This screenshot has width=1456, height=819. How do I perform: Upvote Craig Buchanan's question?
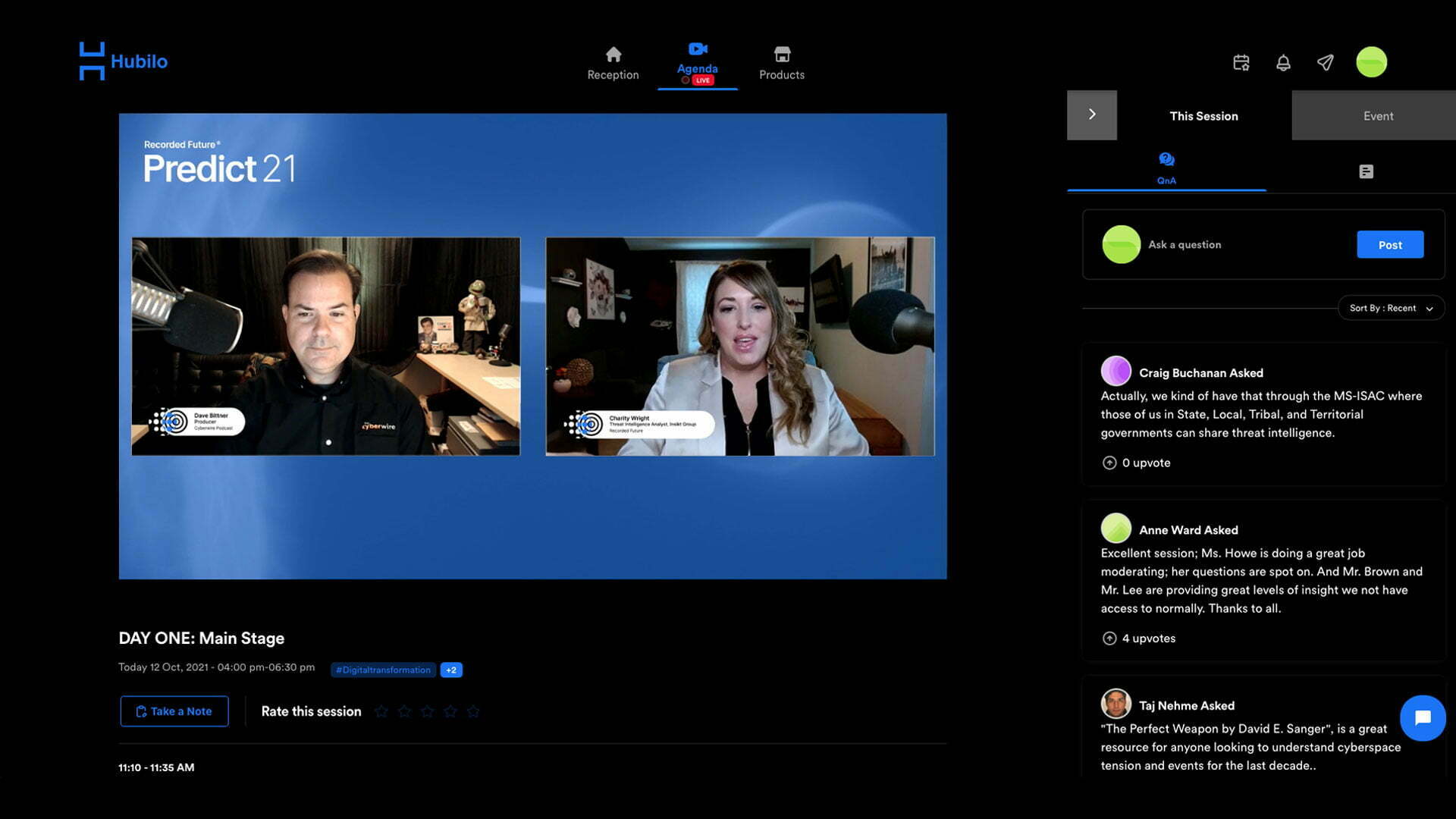click(x=1109, y=463)
